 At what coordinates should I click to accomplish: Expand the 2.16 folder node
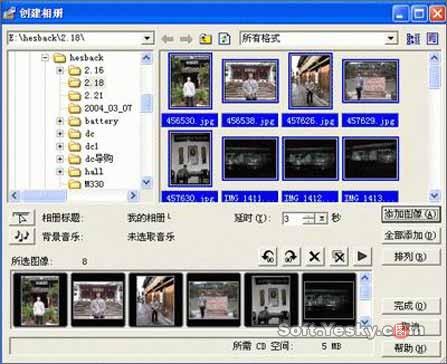(60, 70)
